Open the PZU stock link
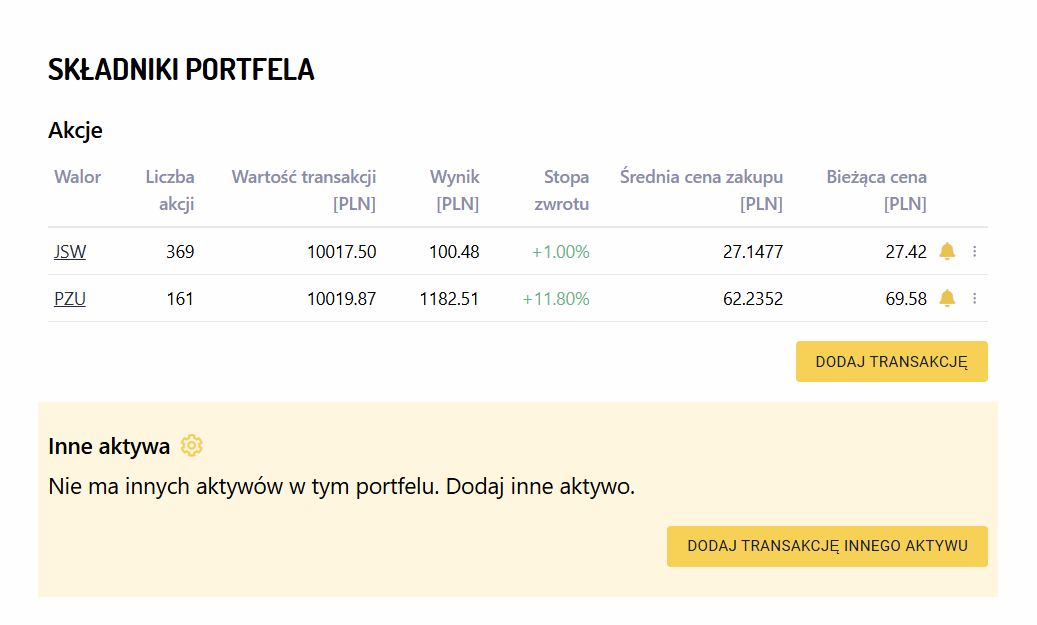Viewport: 1037px width, 625px height. tap(70, 298)
